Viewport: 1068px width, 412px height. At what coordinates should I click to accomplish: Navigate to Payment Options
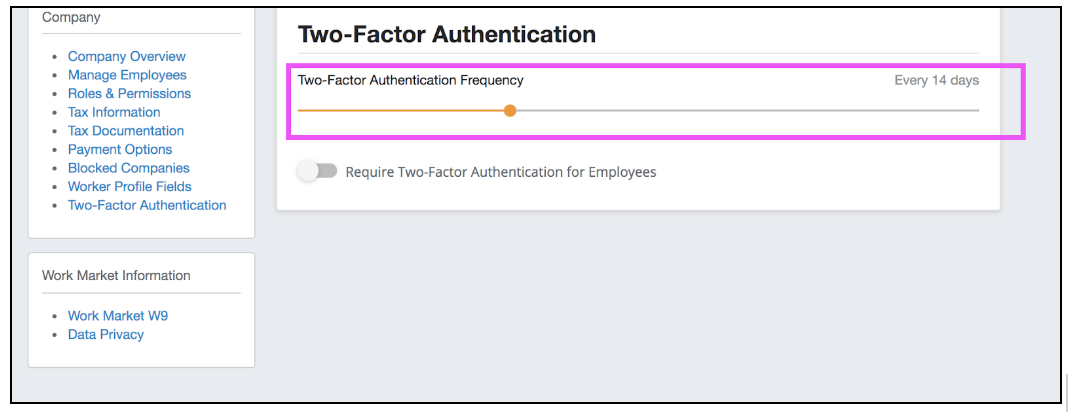click(x=120, y=149)
